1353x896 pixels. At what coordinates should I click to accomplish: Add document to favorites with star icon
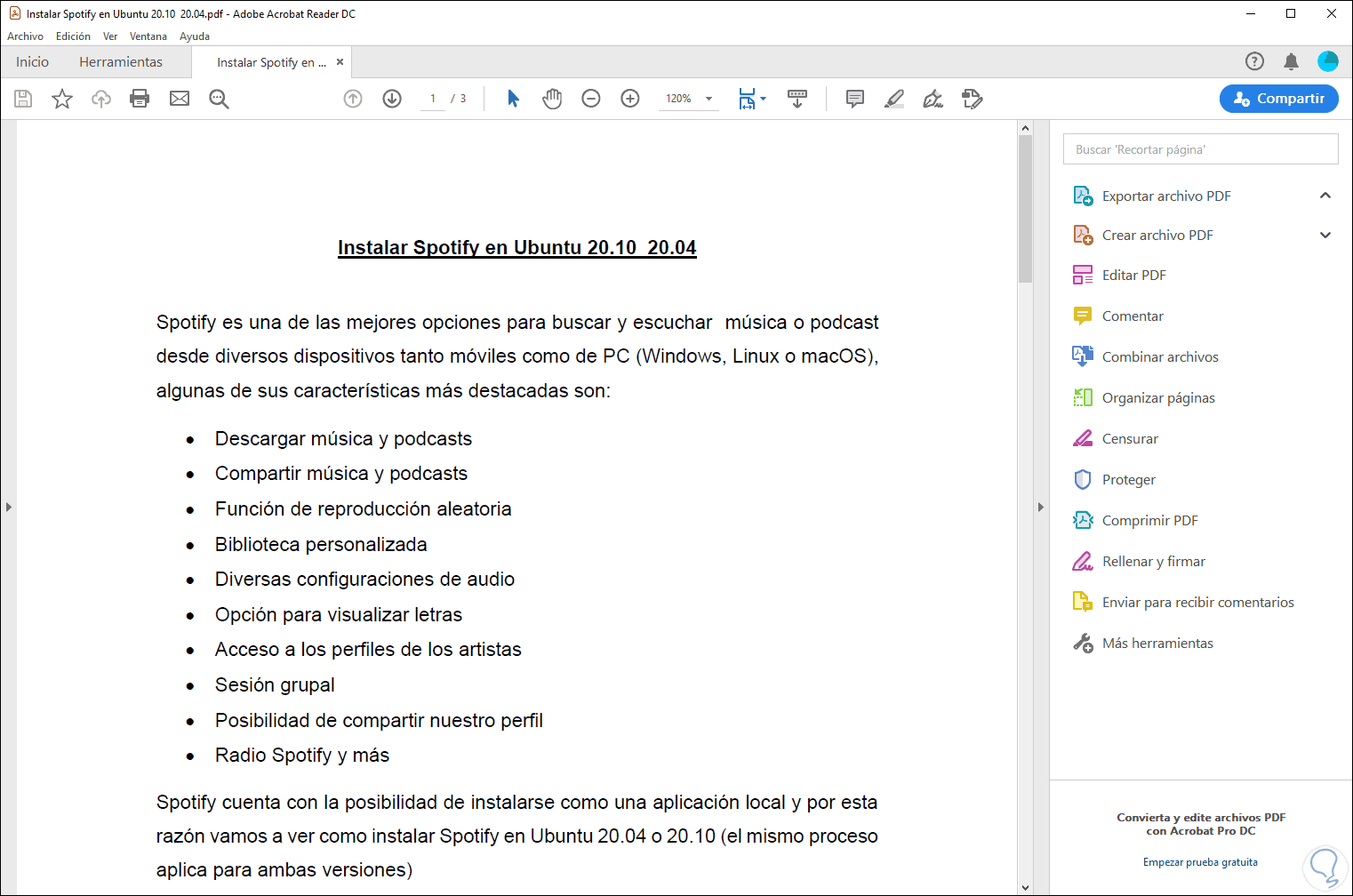pos(62,99)
